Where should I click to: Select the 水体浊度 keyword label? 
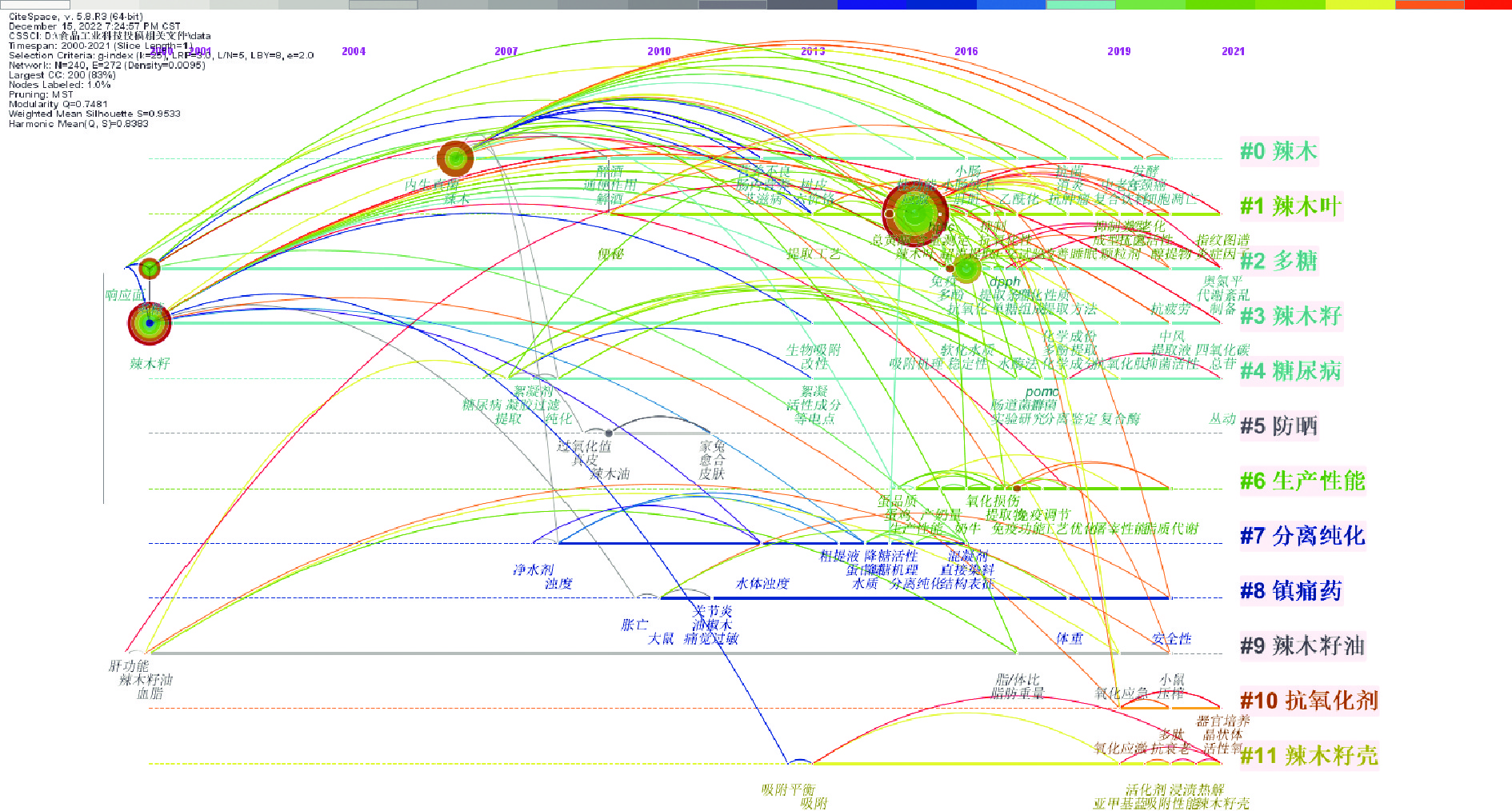click(762, 584)
